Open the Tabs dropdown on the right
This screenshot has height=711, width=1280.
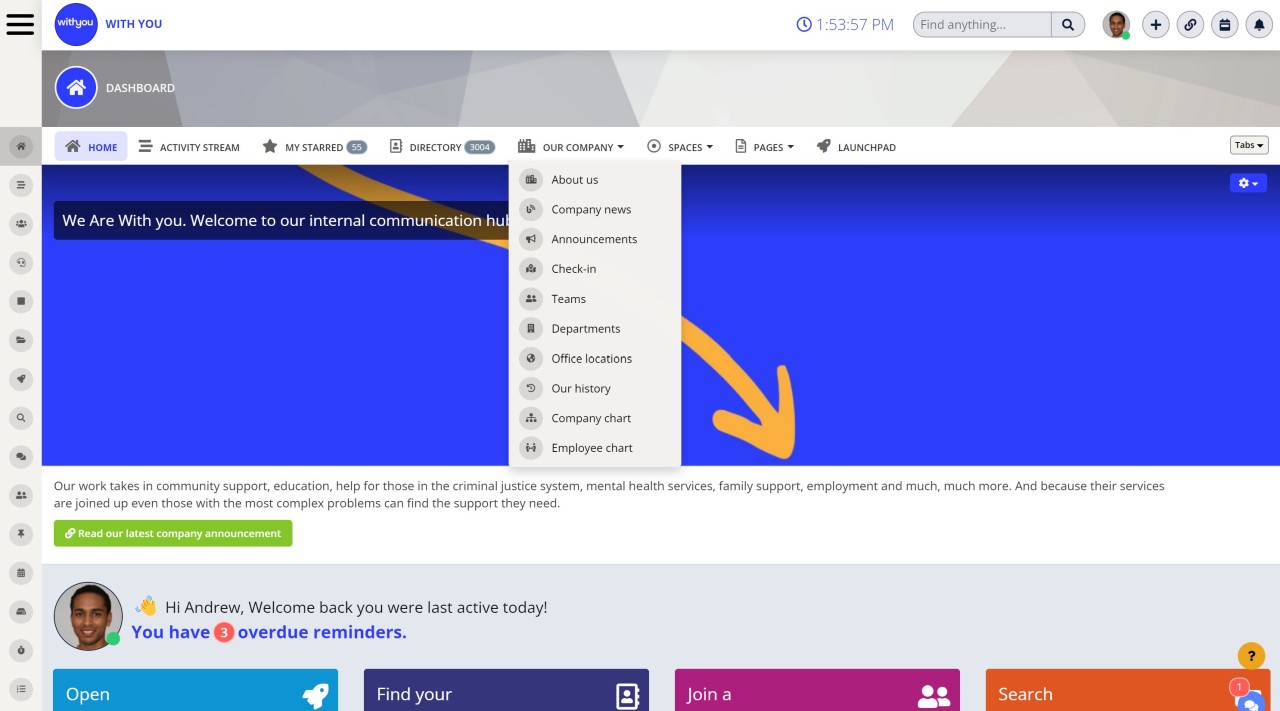pos(1248,144)
